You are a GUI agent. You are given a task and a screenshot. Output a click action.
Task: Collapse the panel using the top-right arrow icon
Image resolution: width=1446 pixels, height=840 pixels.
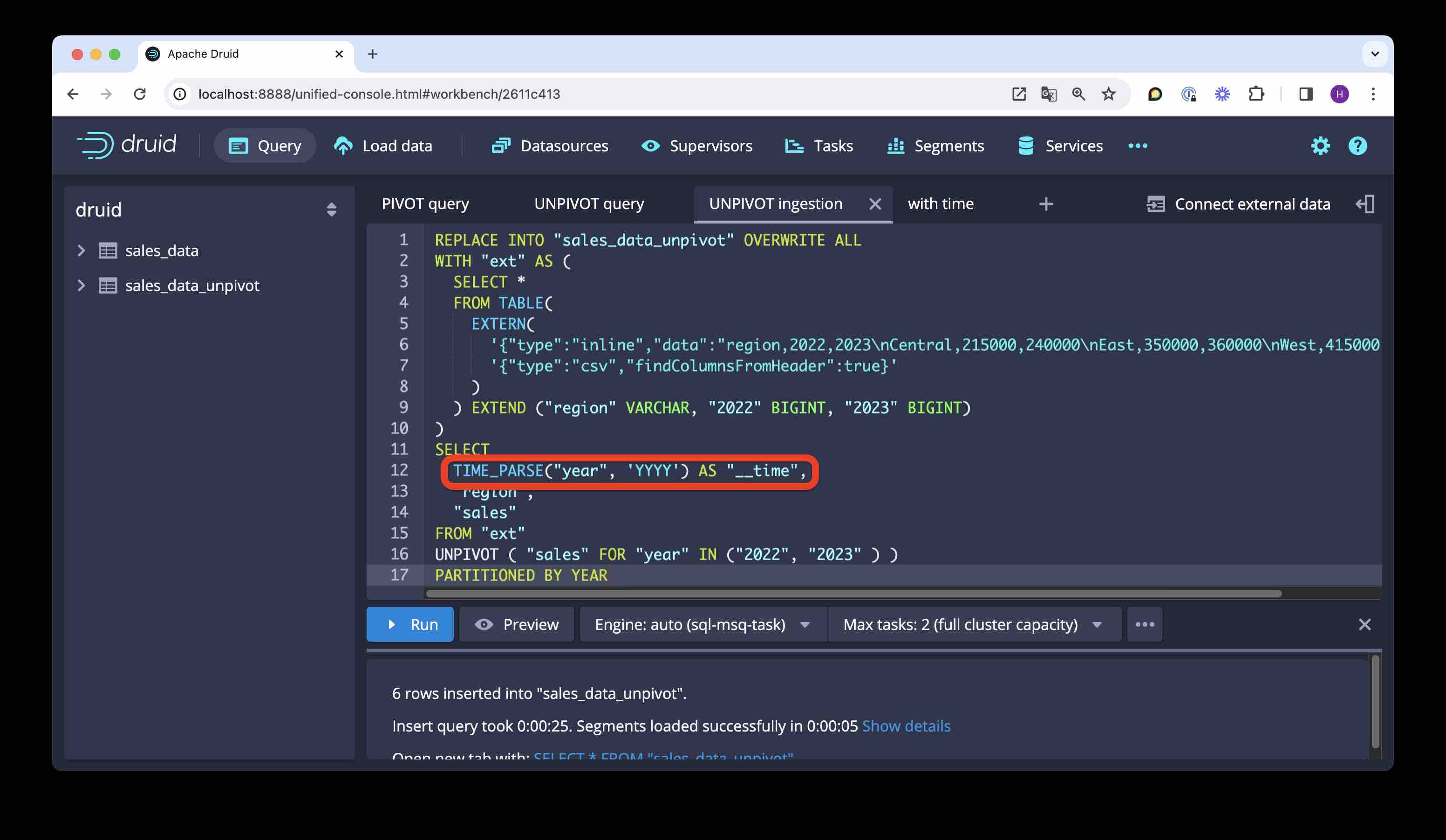(x=1364, y=204)
